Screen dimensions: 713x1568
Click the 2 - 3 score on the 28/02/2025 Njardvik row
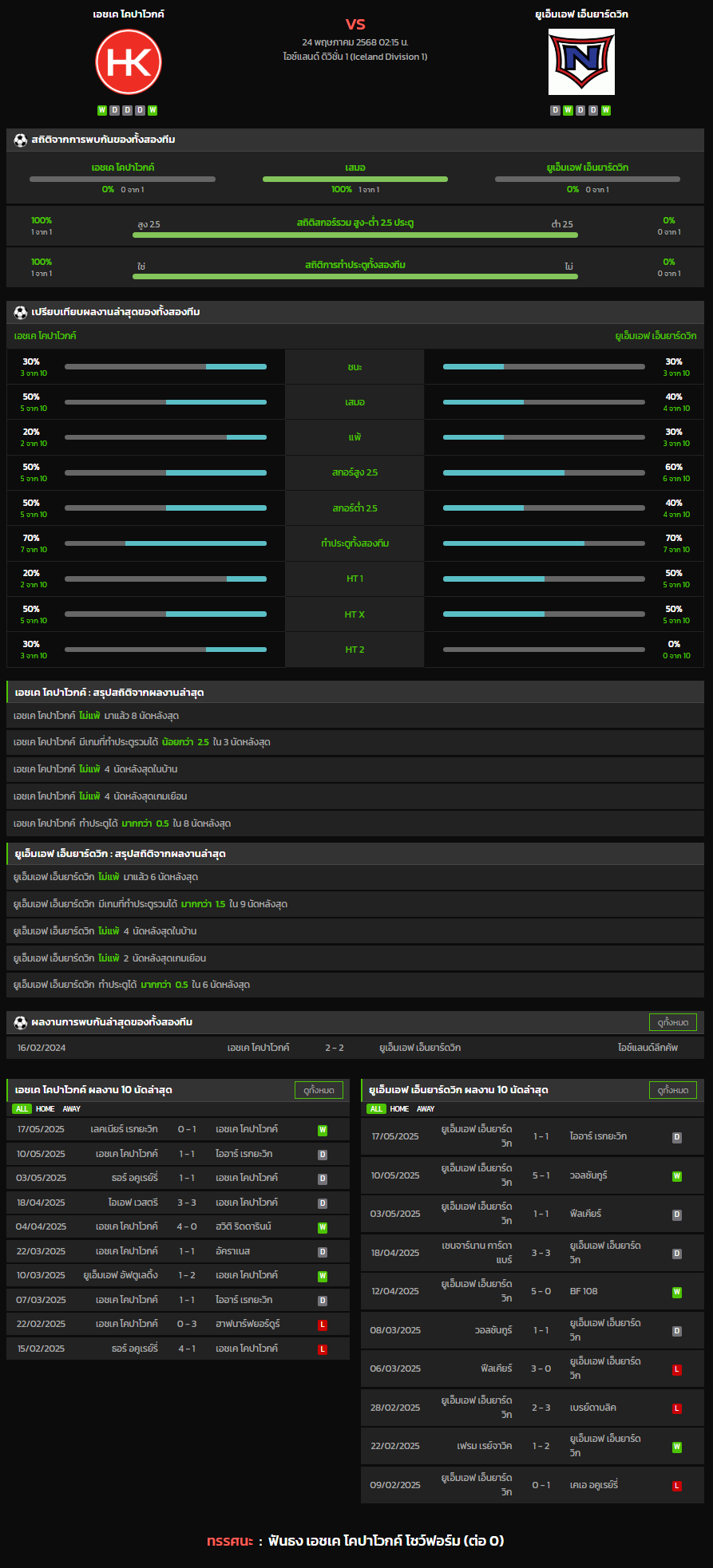(541, 1408)
